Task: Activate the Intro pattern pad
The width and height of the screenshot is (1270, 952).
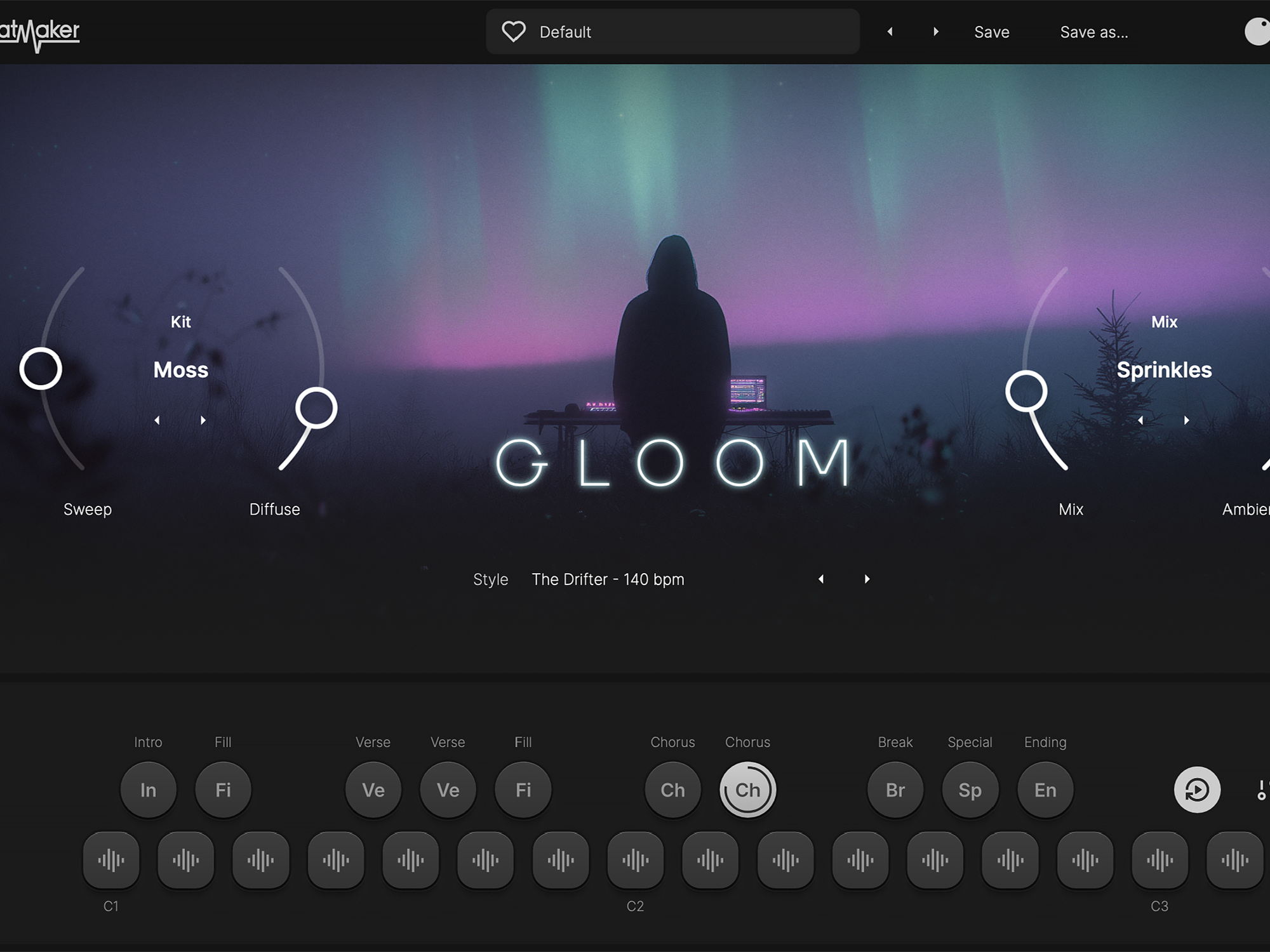Action: pos(148,790)
